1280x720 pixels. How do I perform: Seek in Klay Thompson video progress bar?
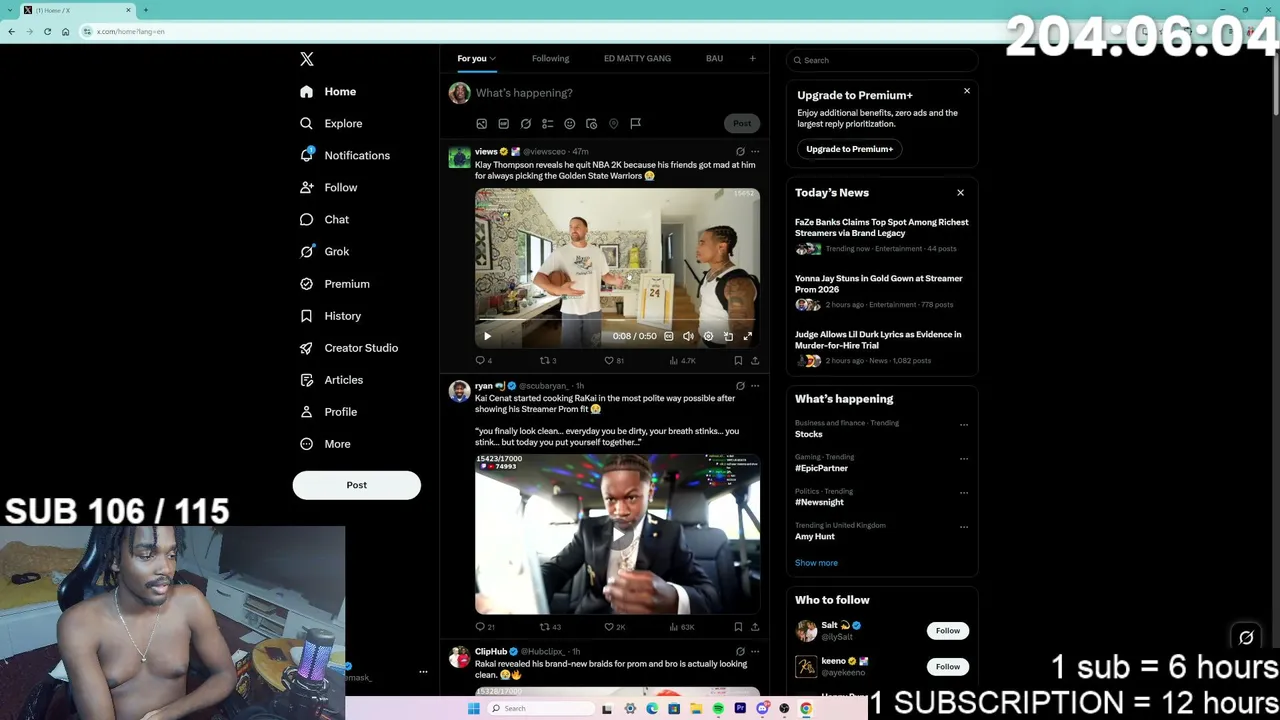coord(617,320)
